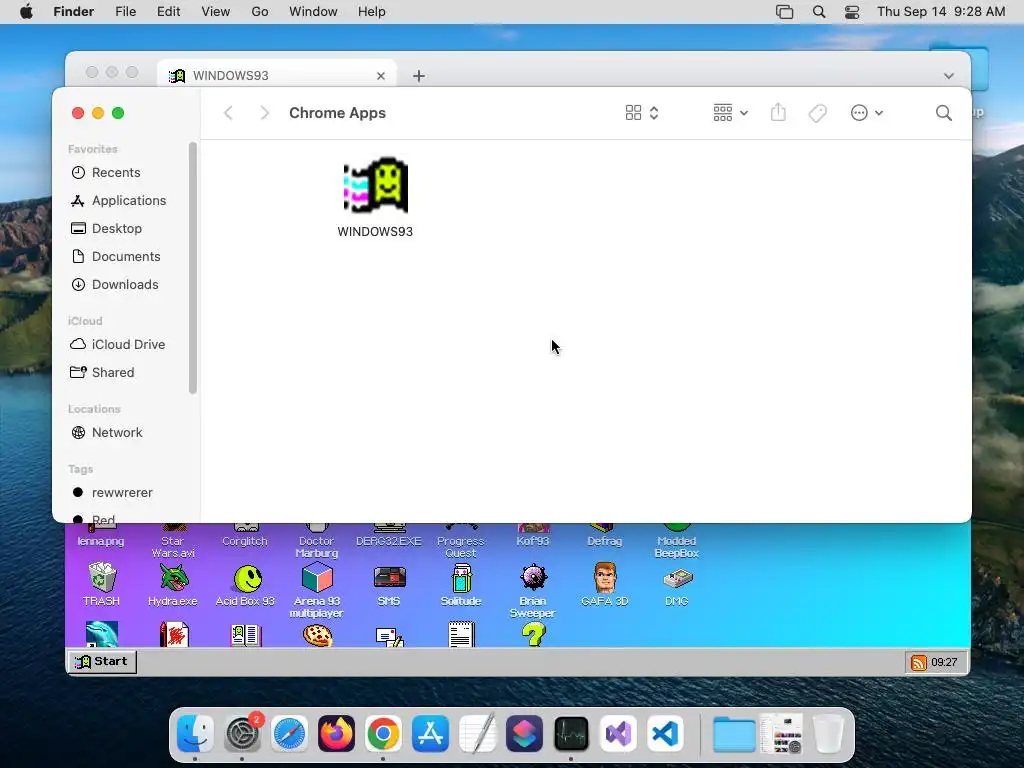
Task: Open System Preferences from the Dock
Action: (243, 733)
